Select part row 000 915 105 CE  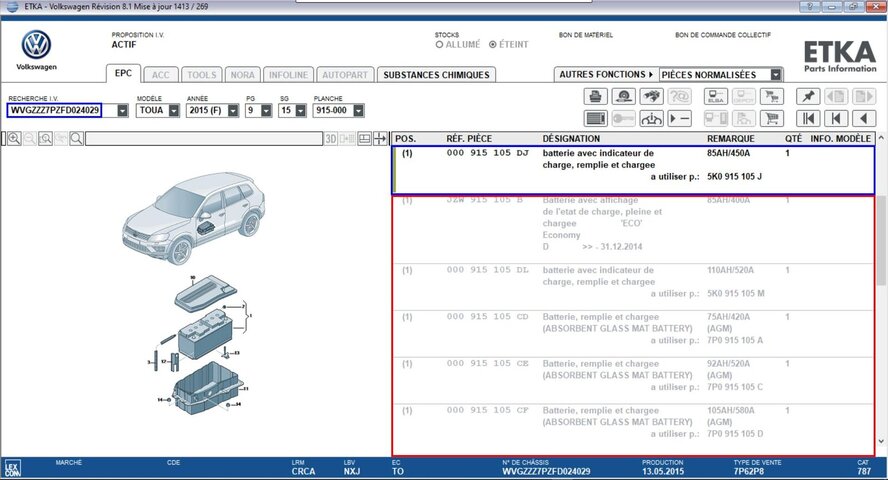click(x=633, y=380)
